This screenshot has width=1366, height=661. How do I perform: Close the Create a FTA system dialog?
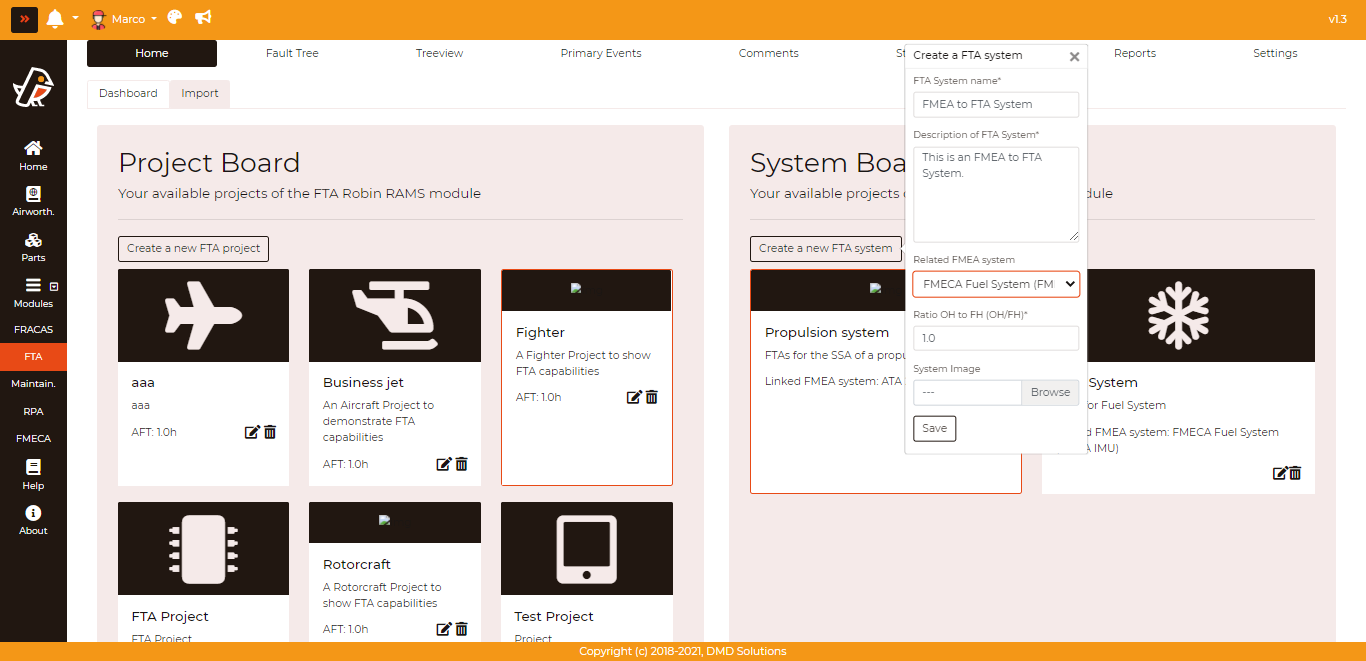coord(1074,57)
